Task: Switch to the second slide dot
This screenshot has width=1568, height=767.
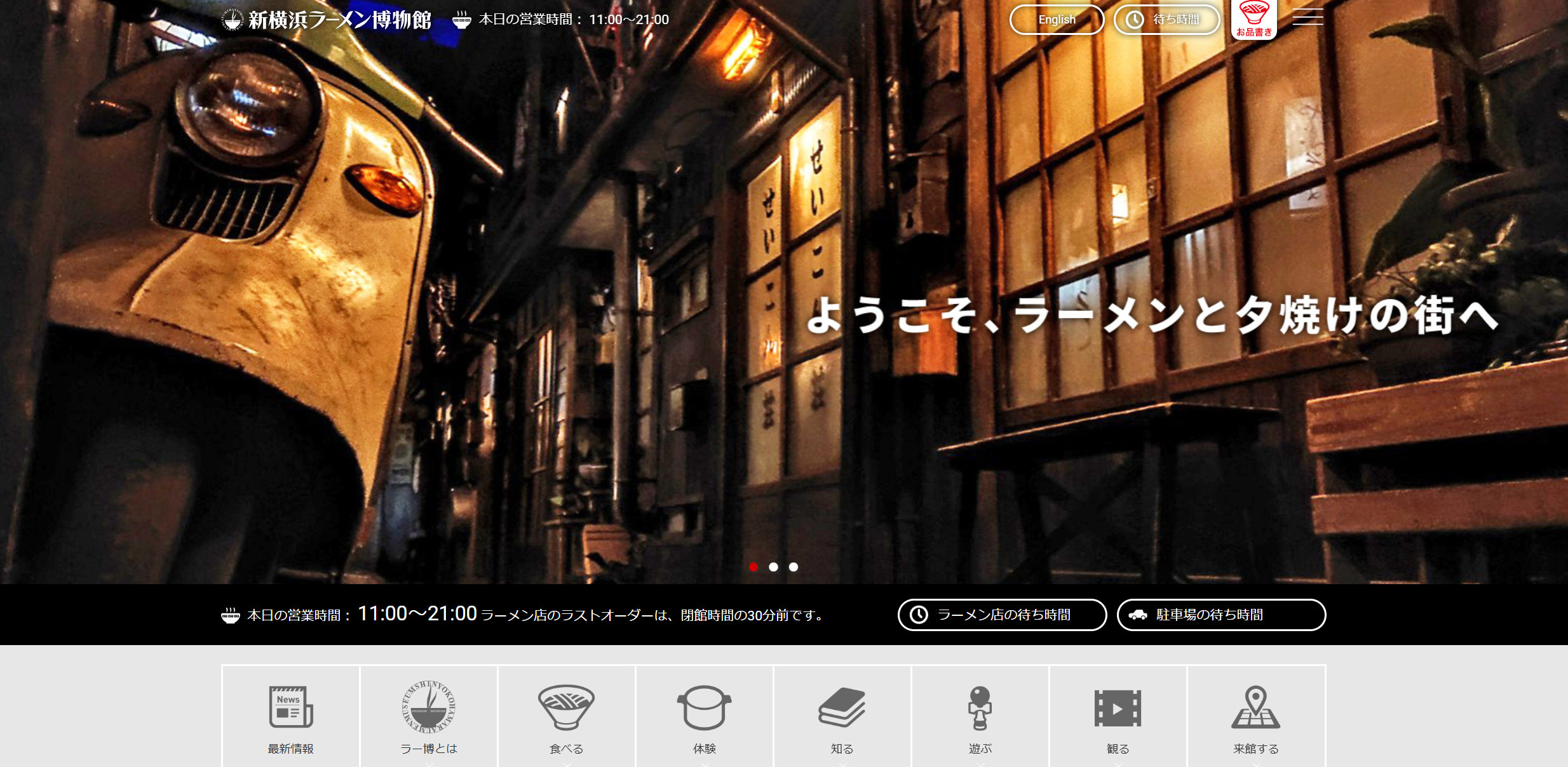Action: [x=773, y=567]
